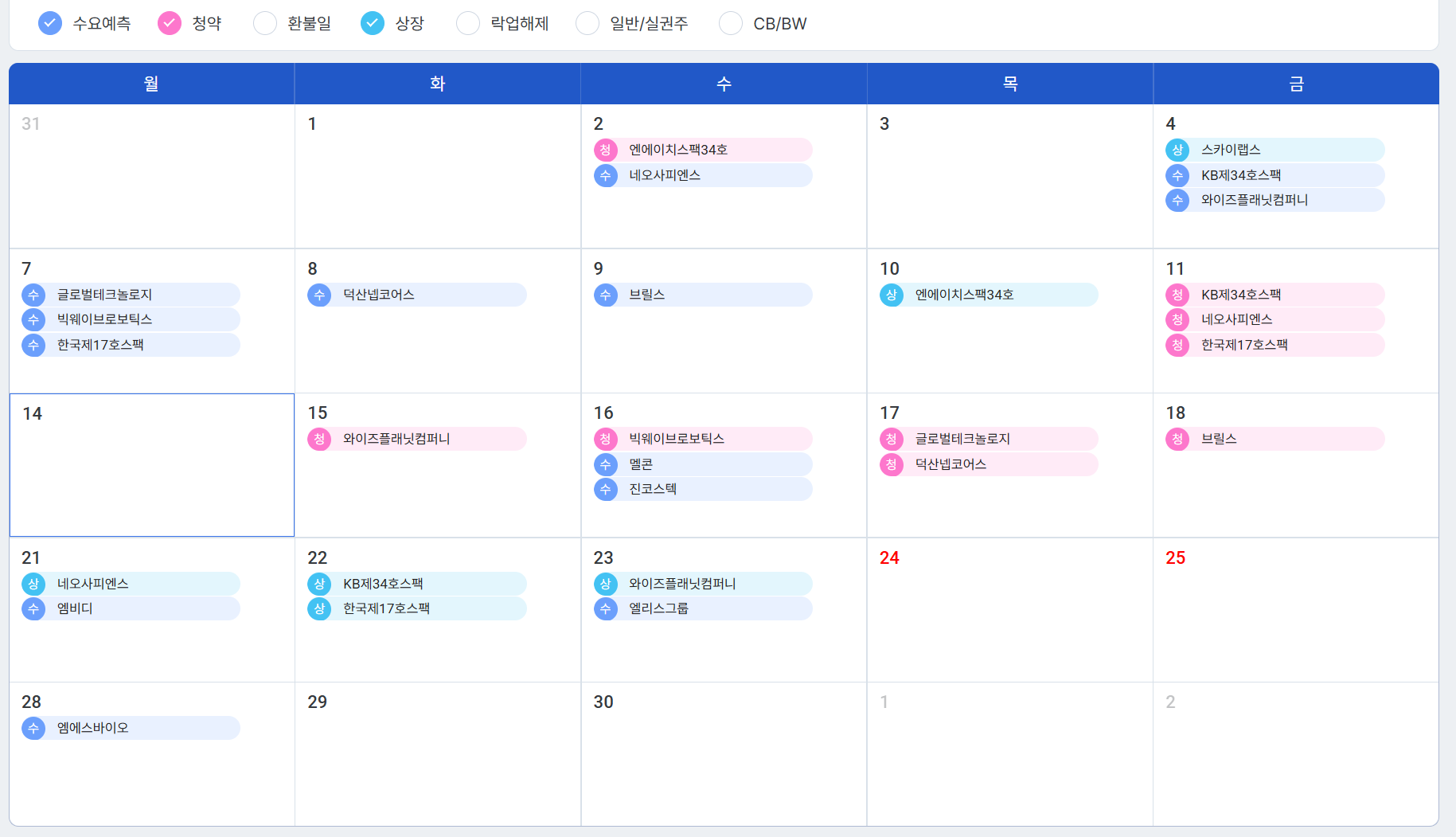Open KB제34호스팩 subscription on day 11
This screenshot has width=1456, height=837.
click(x=1275, y=295)
